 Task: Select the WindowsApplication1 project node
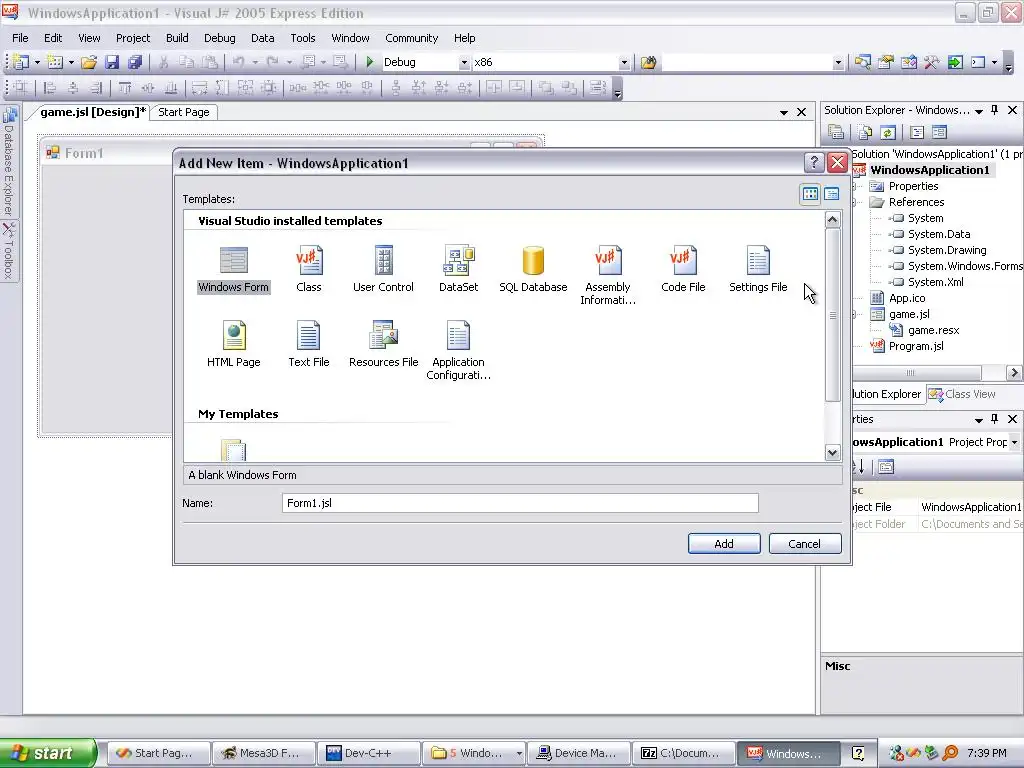[929, 170]
